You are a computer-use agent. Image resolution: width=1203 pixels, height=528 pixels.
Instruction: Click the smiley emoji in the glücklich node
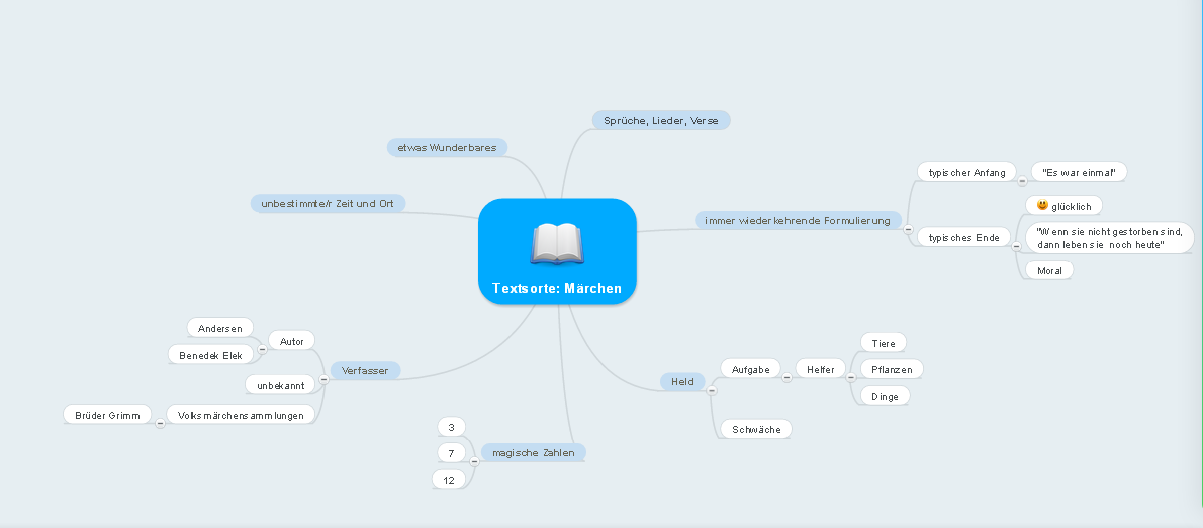(x=1042, y=205)
